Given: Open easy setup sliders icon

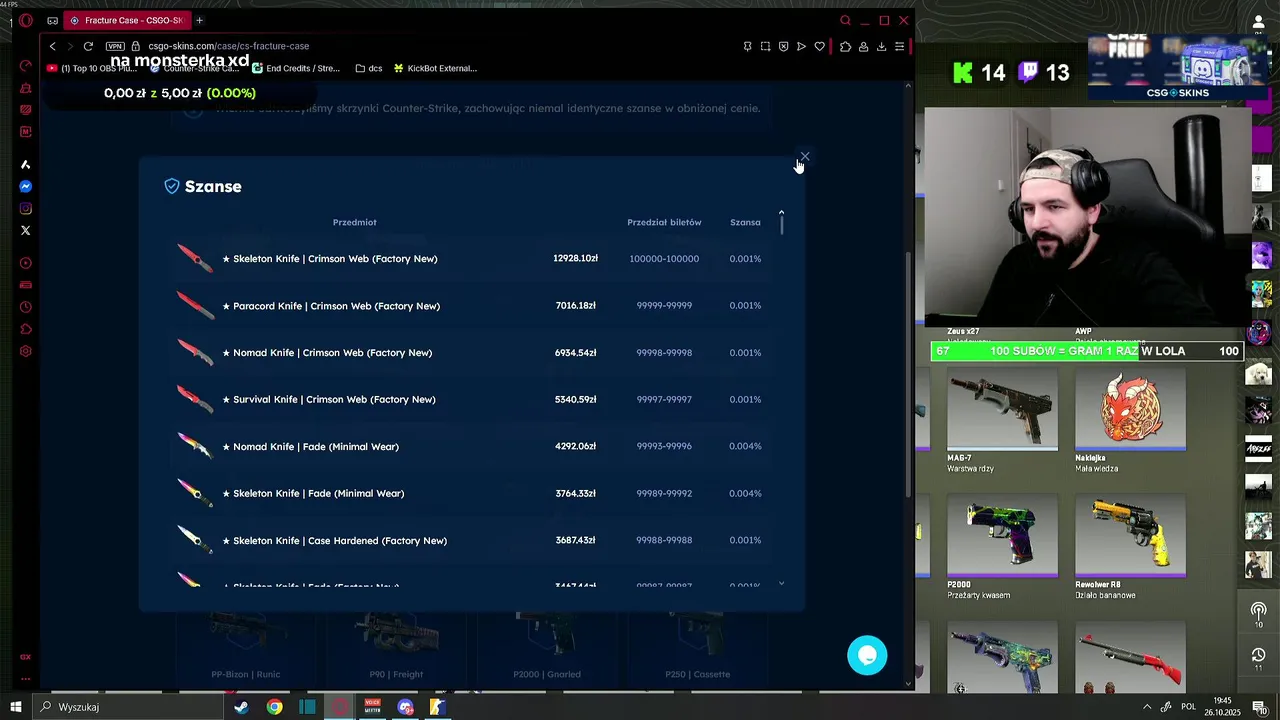Looking at the screenshot, I should coord(899,46).
